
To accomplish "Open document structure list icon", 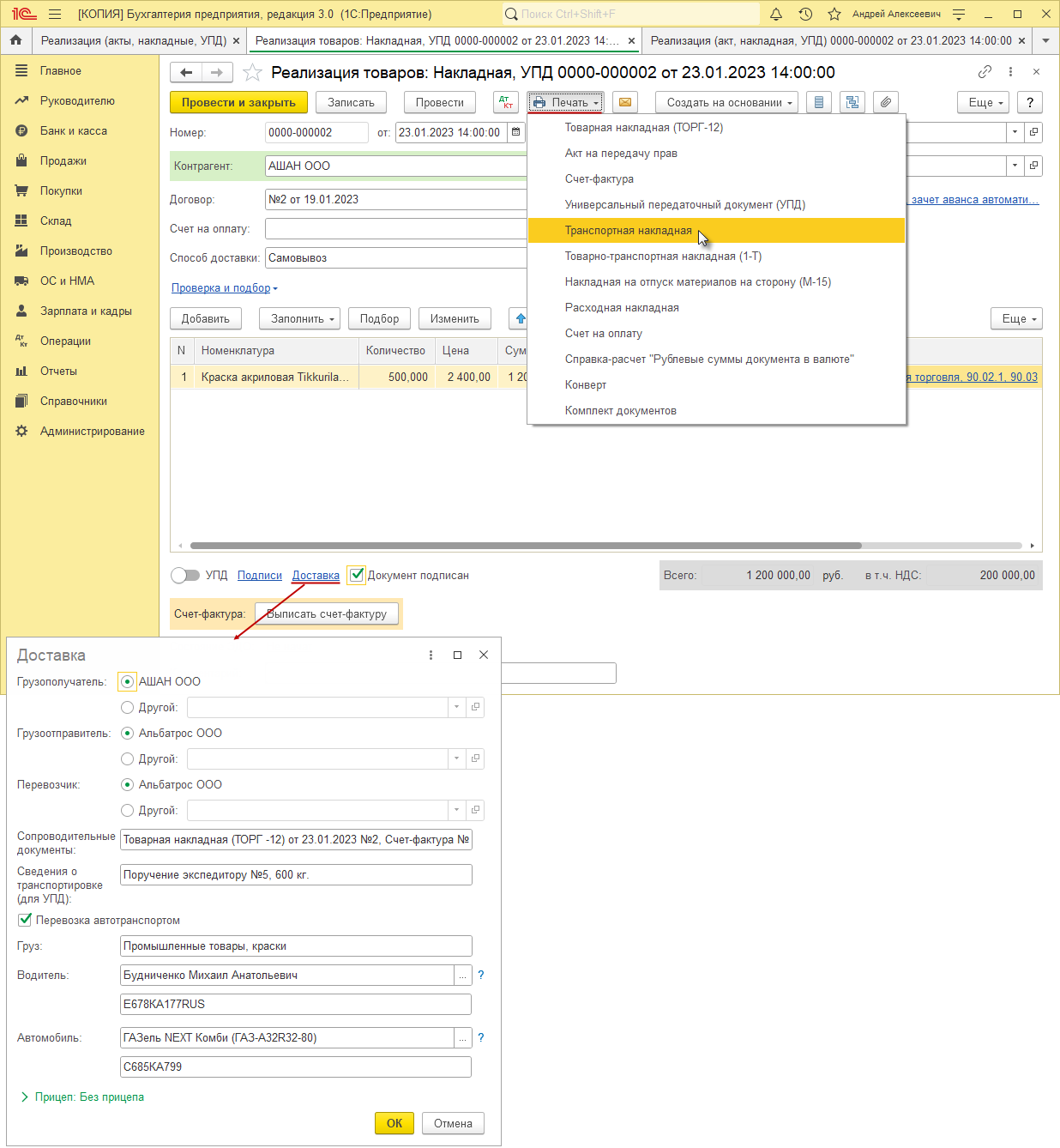I will [x=819, y=102].
